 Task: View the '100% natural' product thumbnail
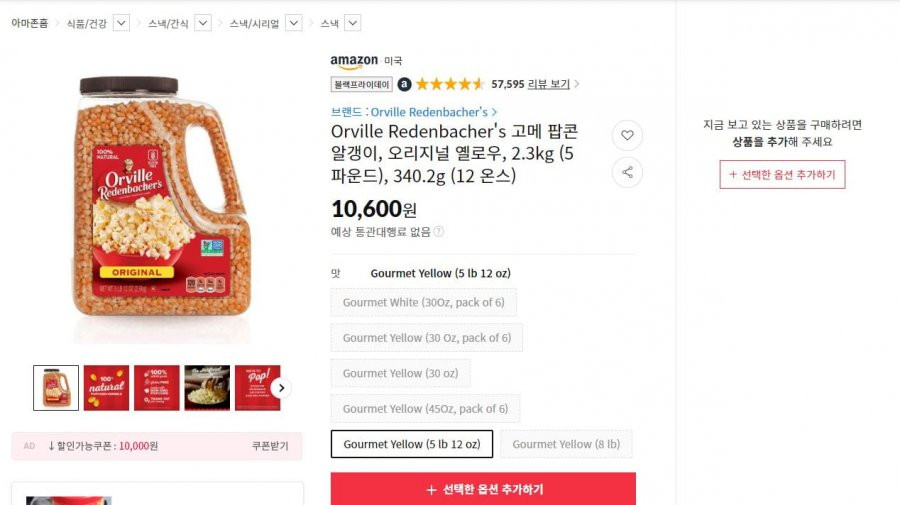[106, 388]
